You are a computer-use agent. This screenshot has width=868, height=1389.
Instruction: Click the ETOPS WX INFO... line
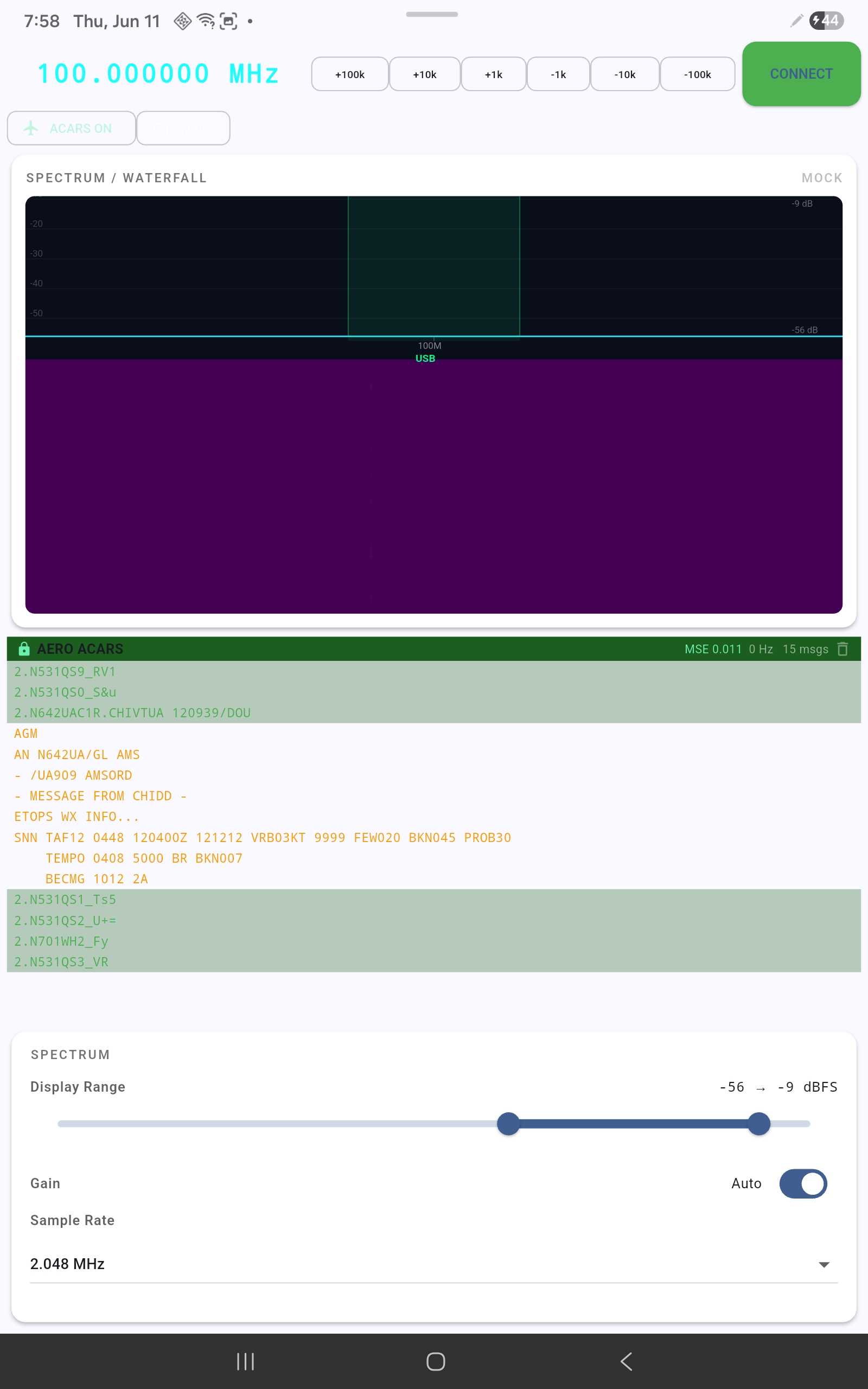76,816
